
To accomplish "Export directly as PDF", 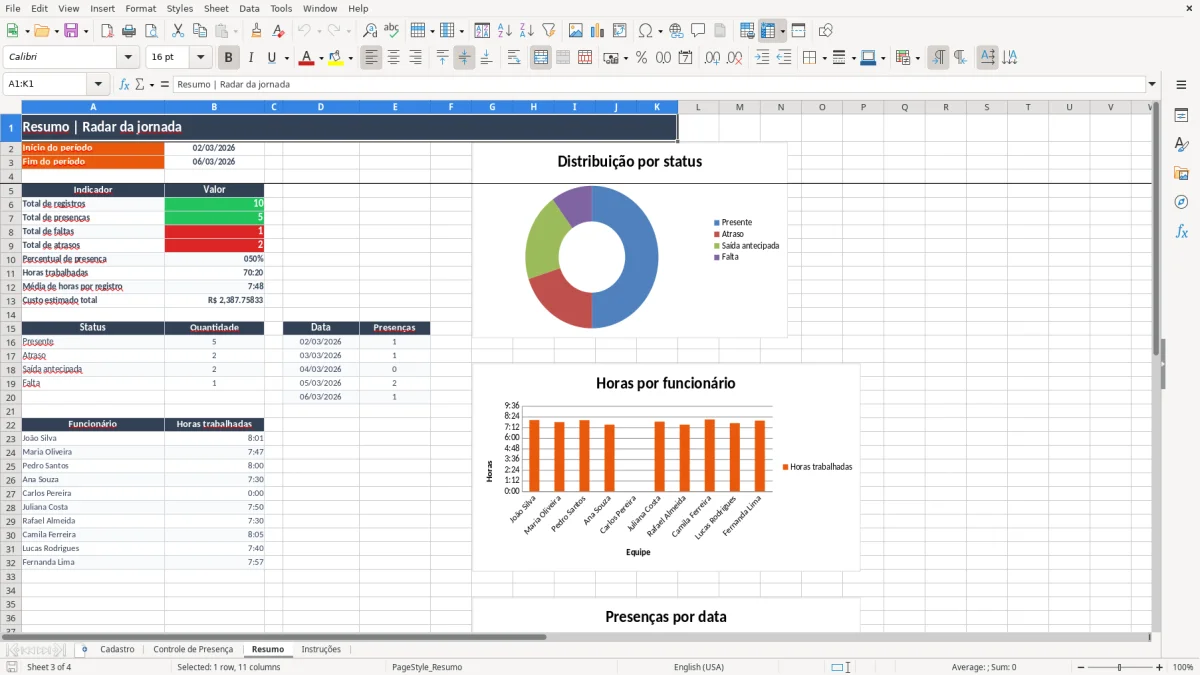I will [x=107, y=31].
